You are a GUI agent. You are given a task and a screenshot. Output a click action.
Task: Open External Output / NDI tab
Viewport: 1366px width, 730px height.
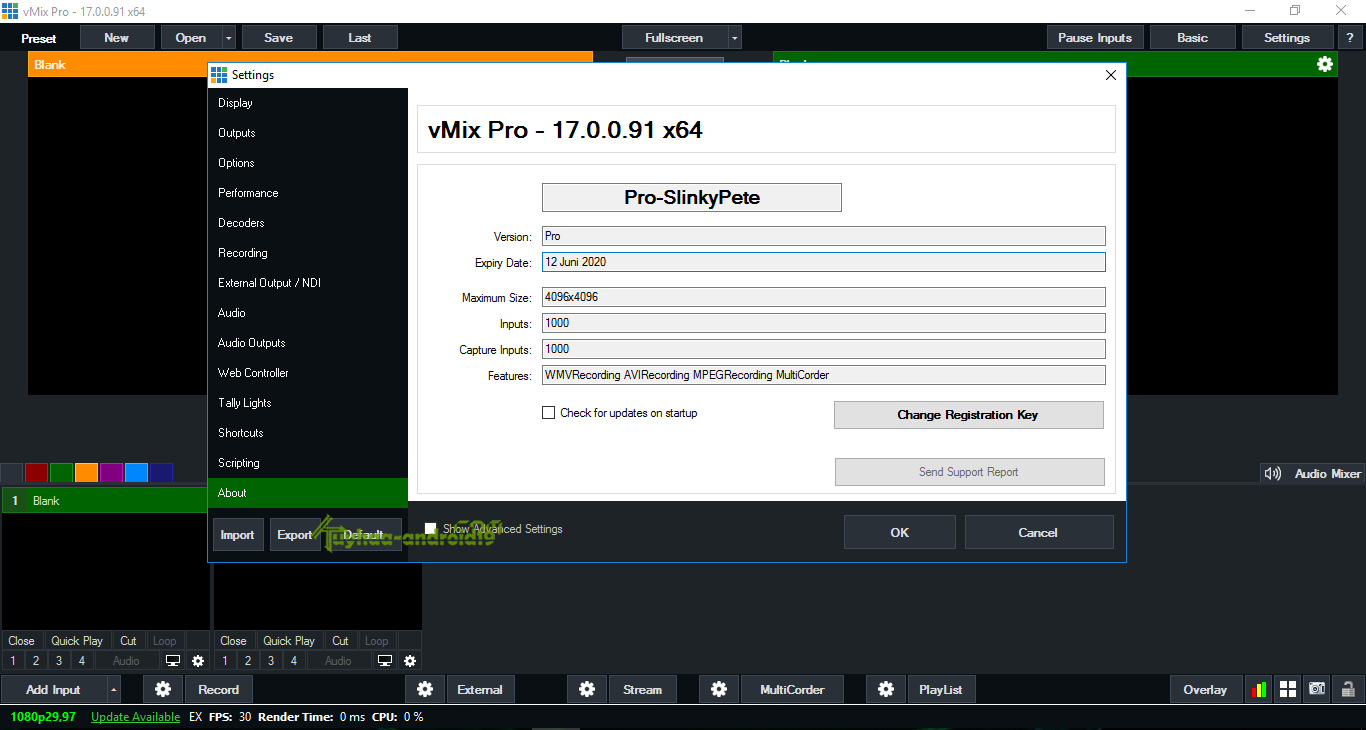(308, 283)
